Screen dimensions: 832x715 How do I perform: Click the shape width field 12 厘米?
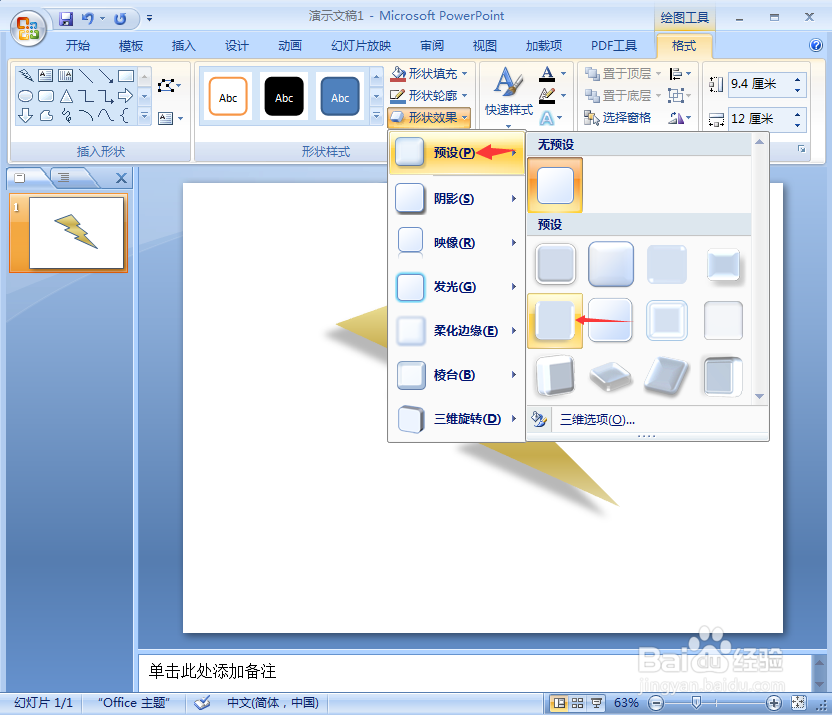point(759,119)
